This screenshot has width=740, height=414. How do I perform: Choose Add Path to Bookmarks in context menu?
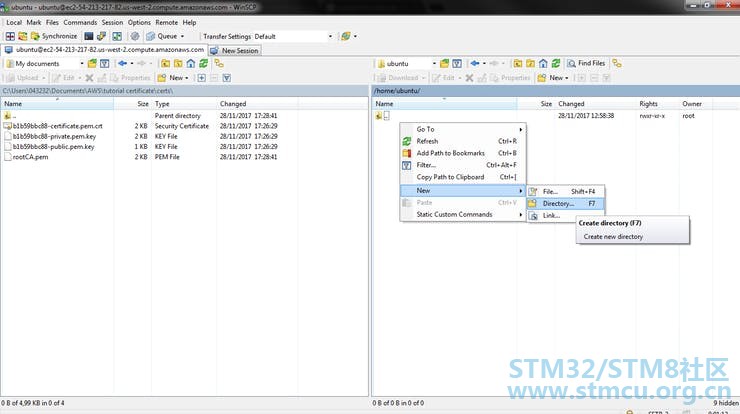(x=463, y=153)
